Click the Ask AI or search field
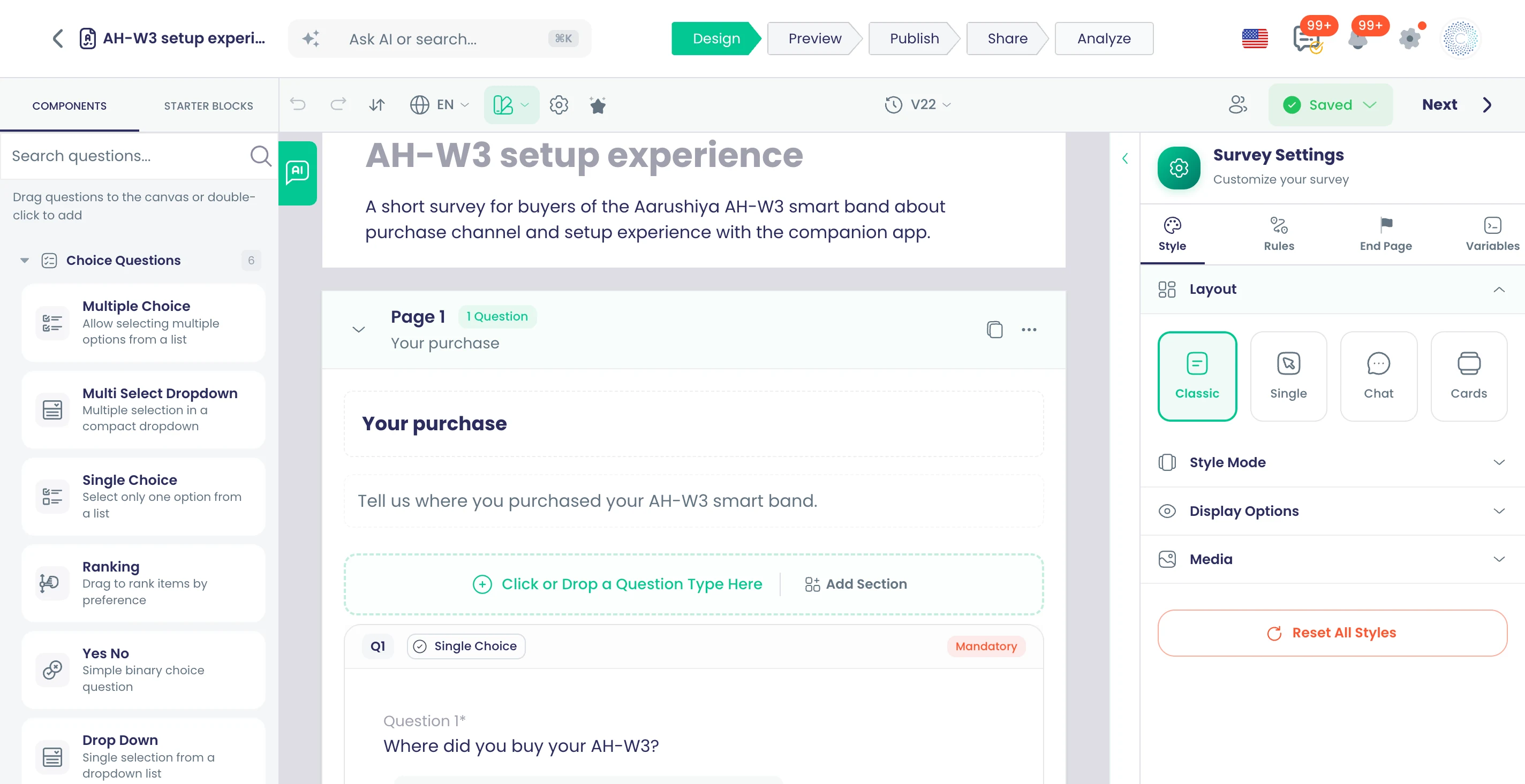The width and height of the screenshot is (1525, 784). tap(440, 39)
